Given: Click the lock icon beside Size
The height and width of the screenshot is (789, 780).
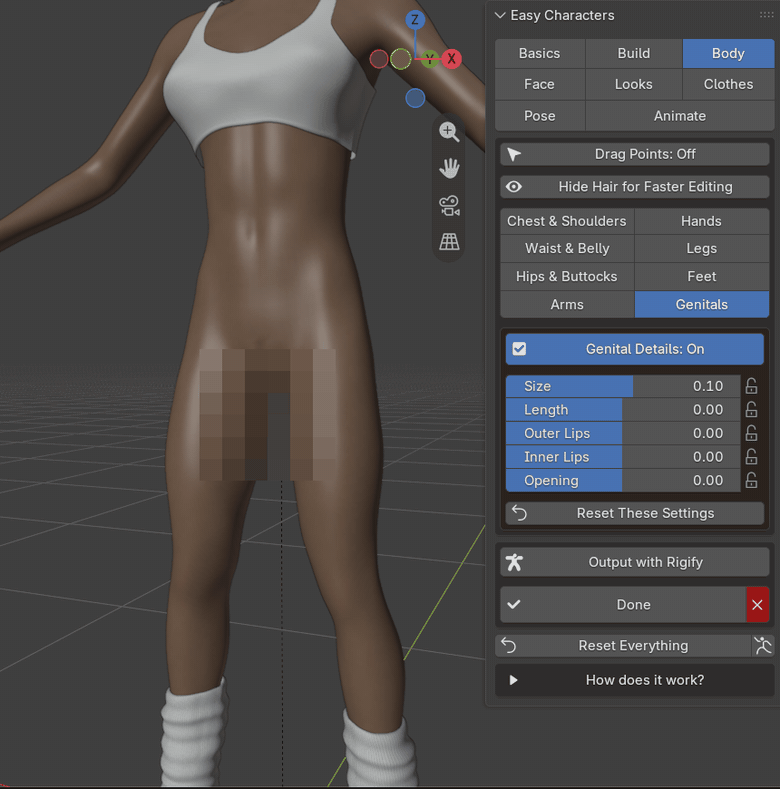Looking at the screenshot, I should 751,386.
